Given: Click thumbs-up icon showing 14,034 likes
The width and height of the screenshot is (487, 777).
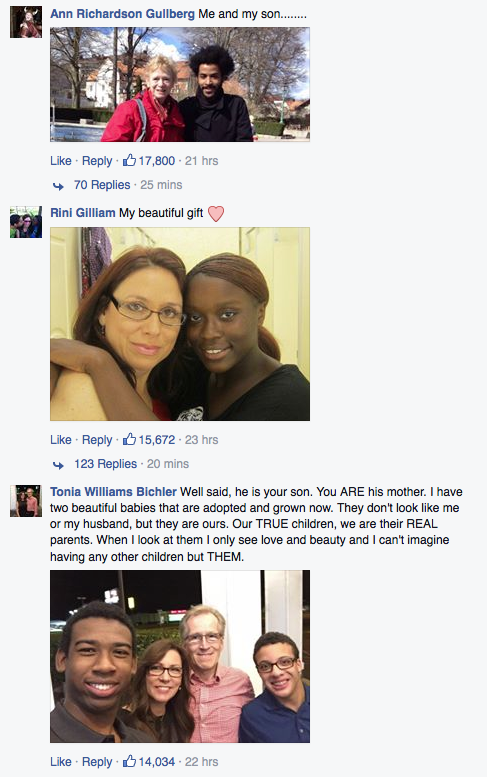Looking at the screenshot, I should pyautogui.click(x=129, y=761).
